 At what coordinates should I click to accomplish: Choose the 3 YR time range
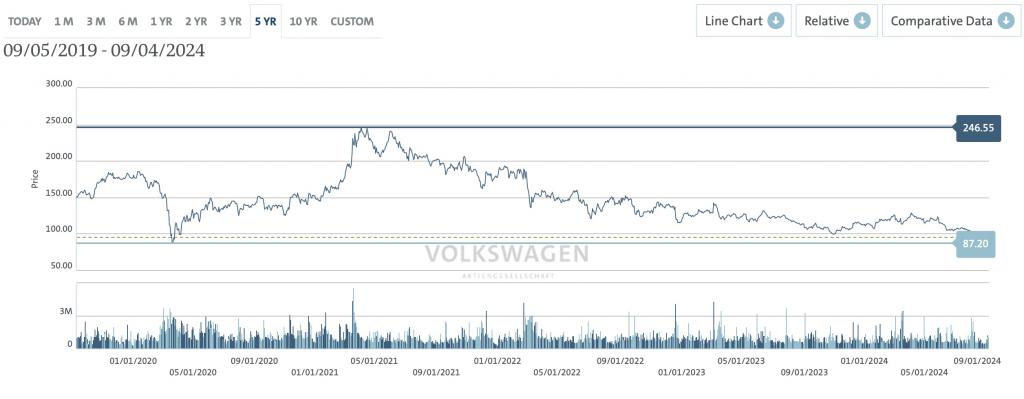[x=231, y=21]
